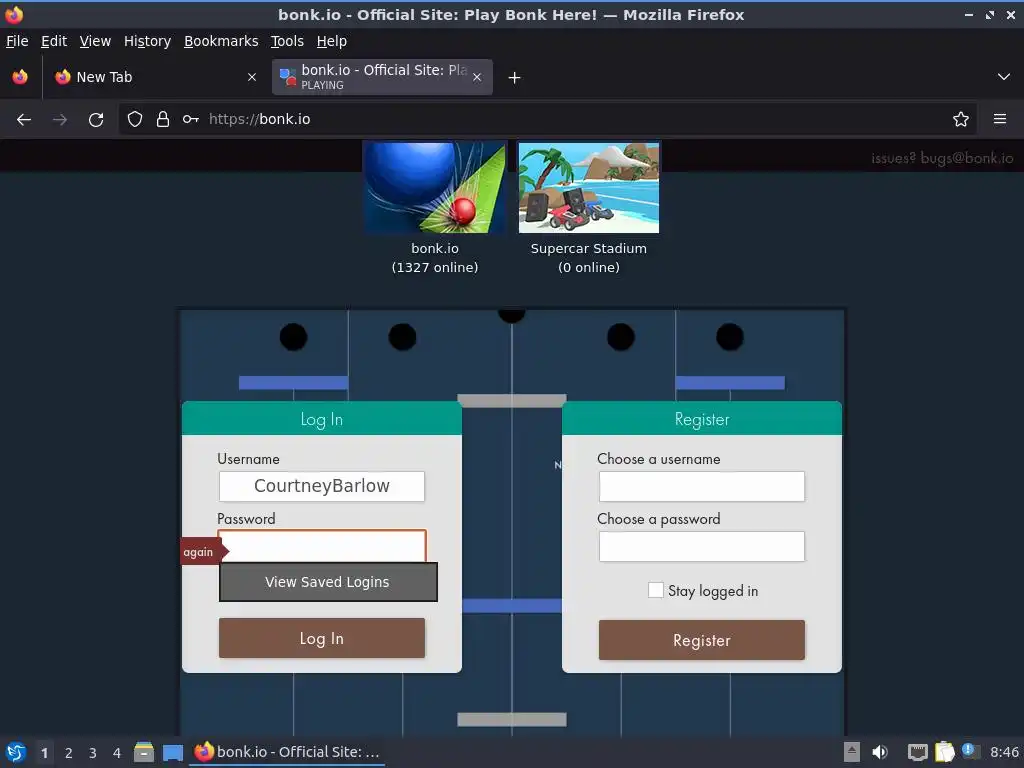Click the show desktop taskbar icon

173,753
